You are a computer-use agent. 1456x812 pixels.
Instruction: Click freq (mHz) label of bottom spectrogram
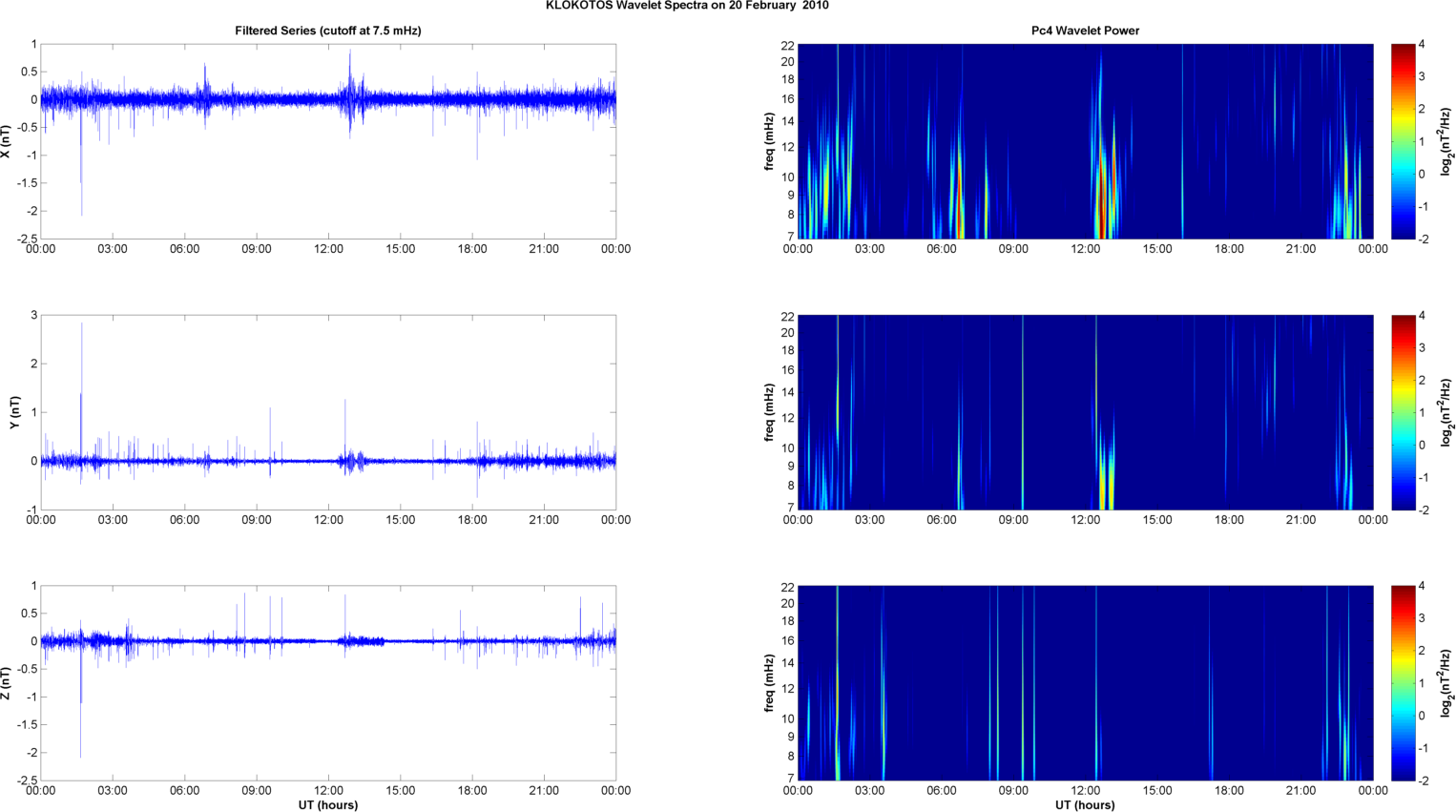pyautogui.click(x=768, y=683)
